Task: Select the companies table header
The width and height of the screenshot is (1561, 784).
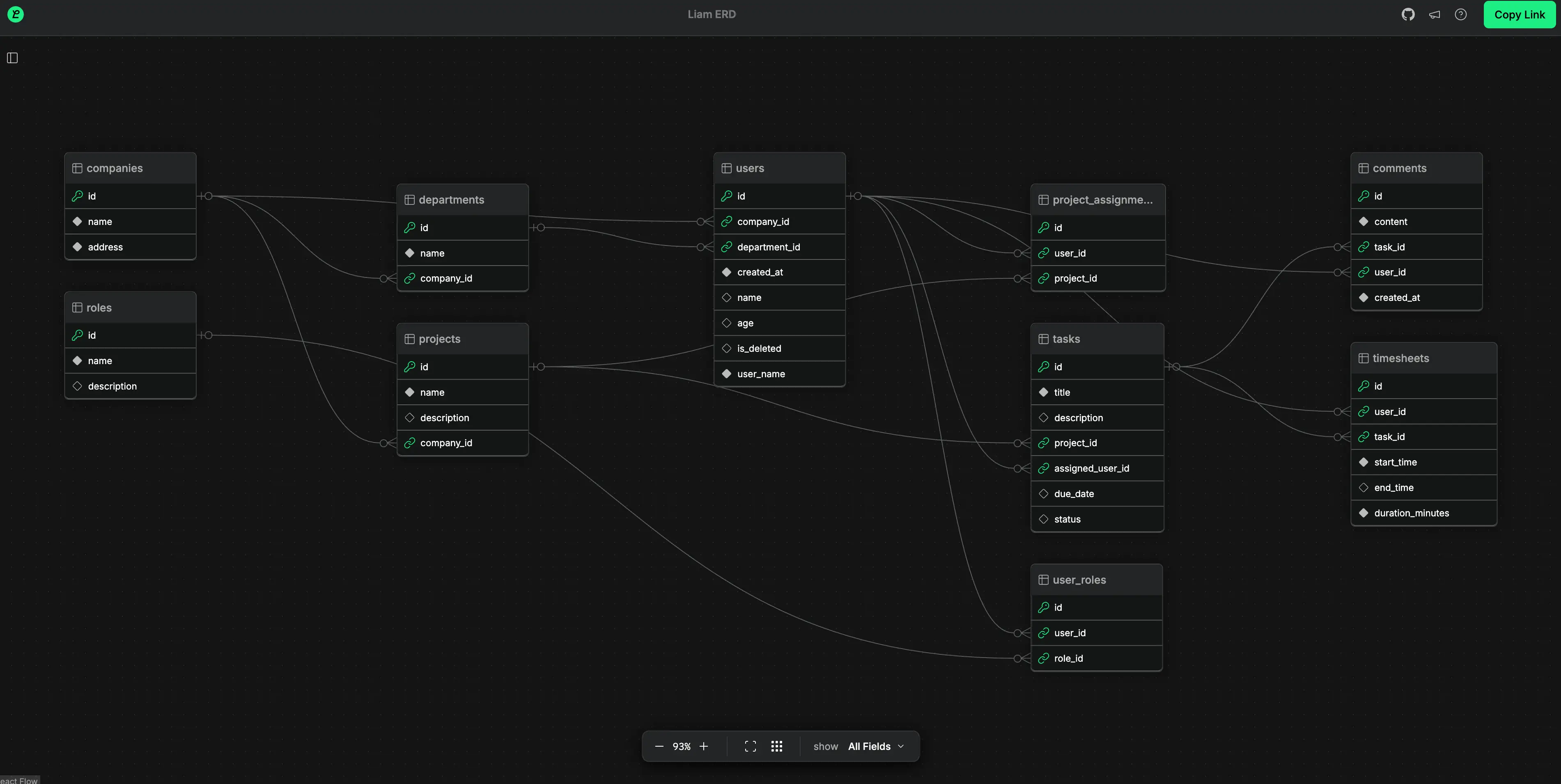Action: (x=130, y=168)
